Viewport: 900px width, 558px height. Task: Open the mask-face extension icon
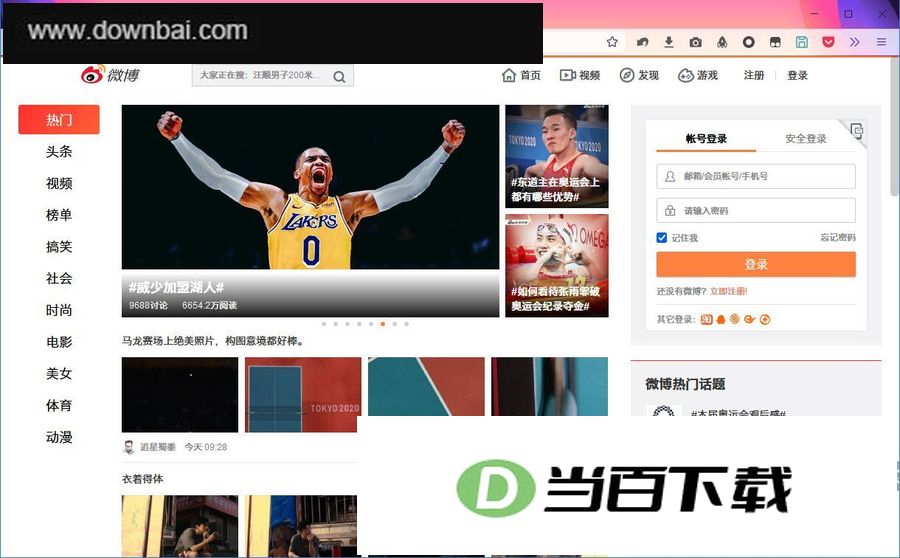tap(775, 42)
